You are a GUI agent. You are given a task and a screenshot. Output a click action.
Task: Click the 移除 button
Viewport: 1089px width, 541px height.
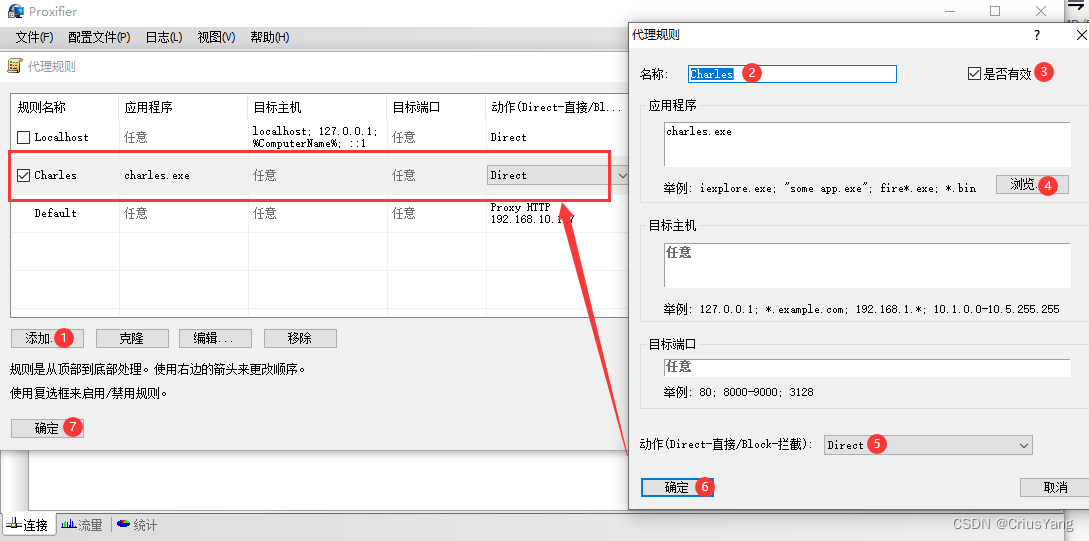tap(300, 338)
